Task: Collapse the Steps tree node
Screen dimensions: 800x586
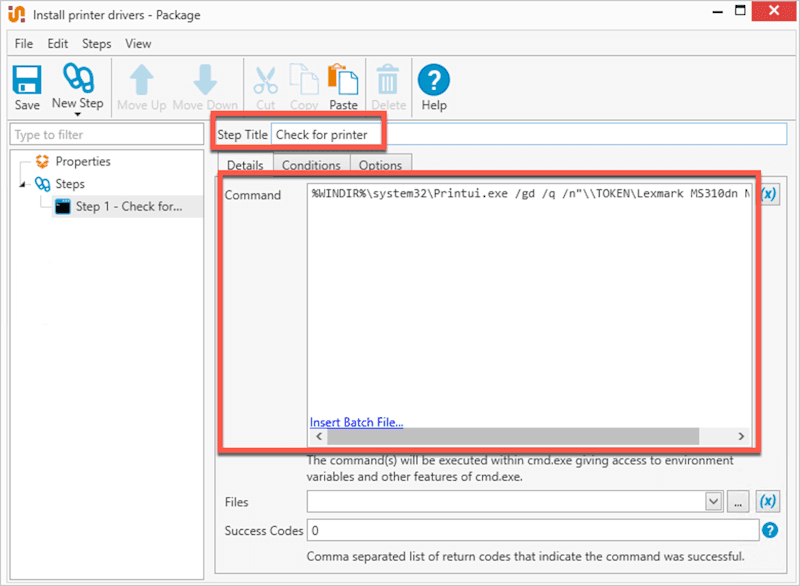Action: click(23, 184)
